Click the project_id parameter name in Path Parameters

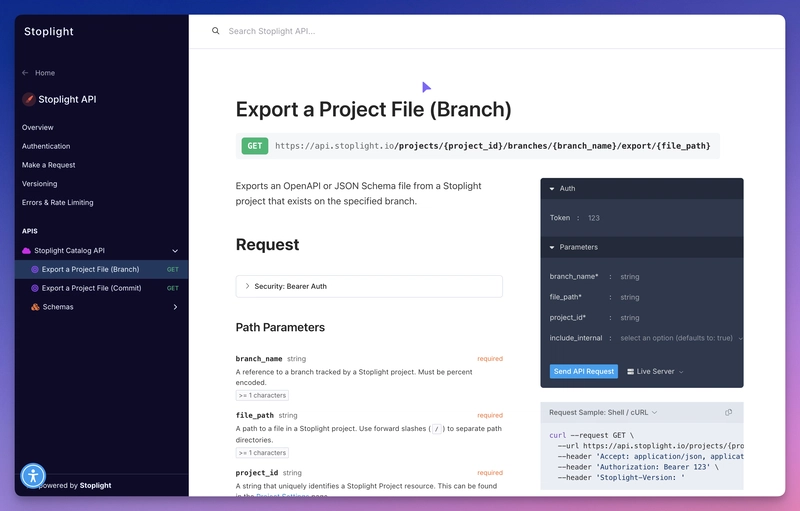257,473
